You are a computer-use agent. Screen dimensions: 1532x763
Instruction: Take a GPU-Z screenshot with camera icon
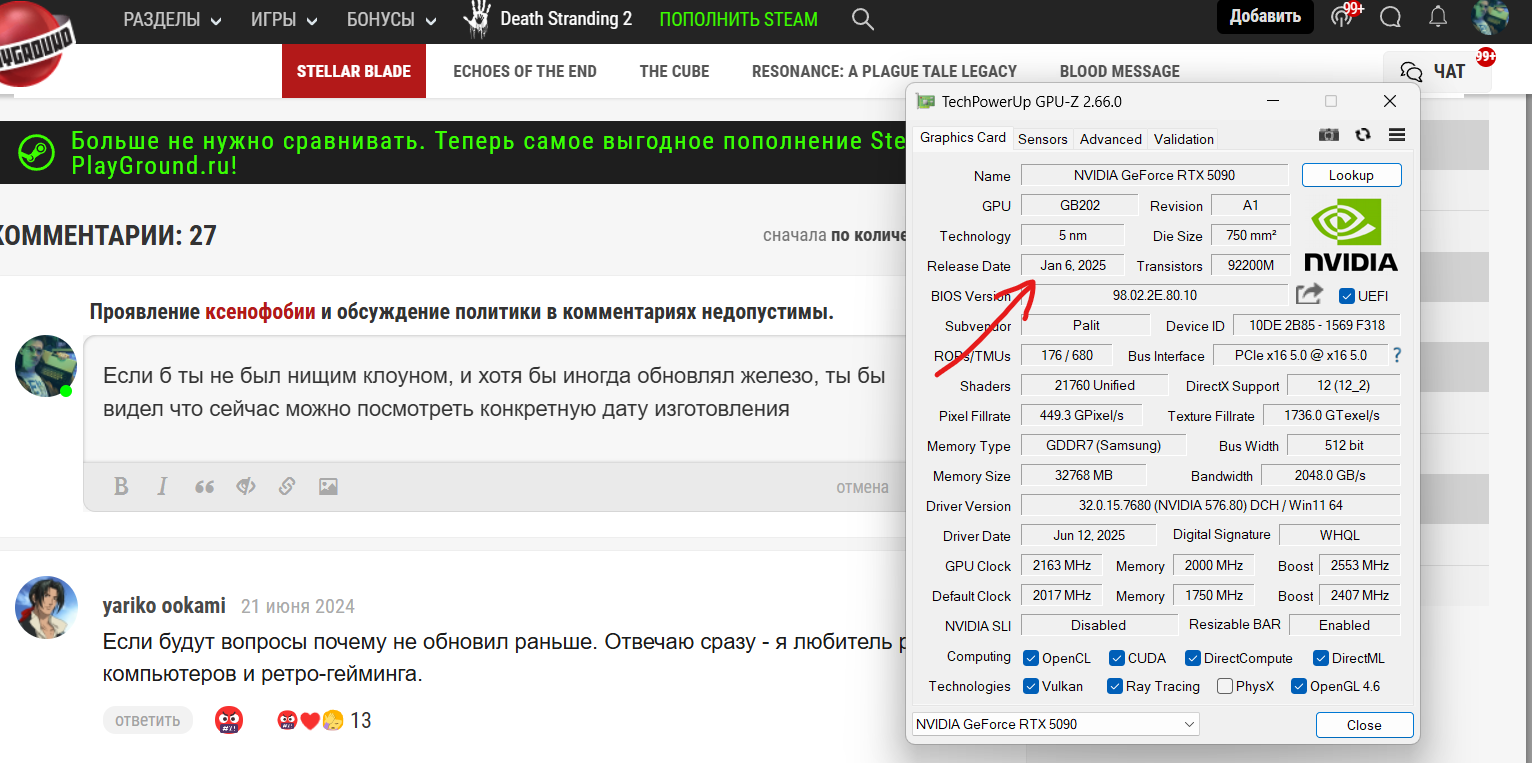click(1328, 135)
